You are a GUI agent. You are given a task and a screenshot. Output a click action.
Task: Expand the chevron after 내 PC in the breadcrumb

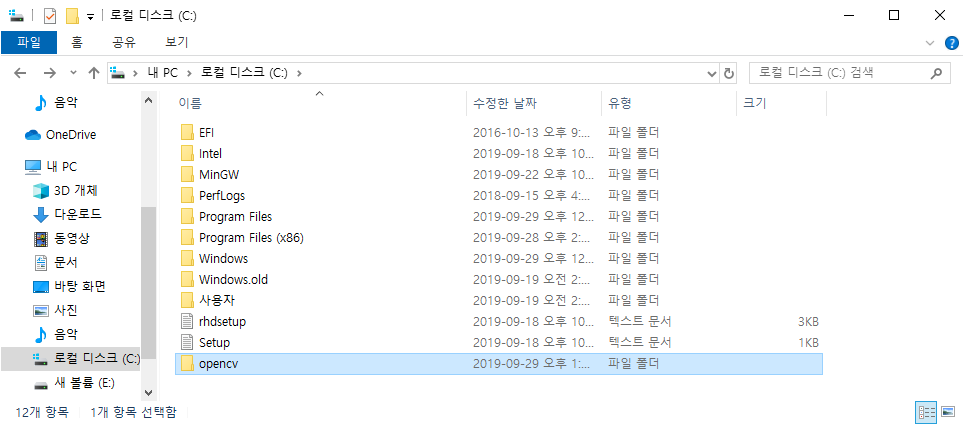point(189,73)
